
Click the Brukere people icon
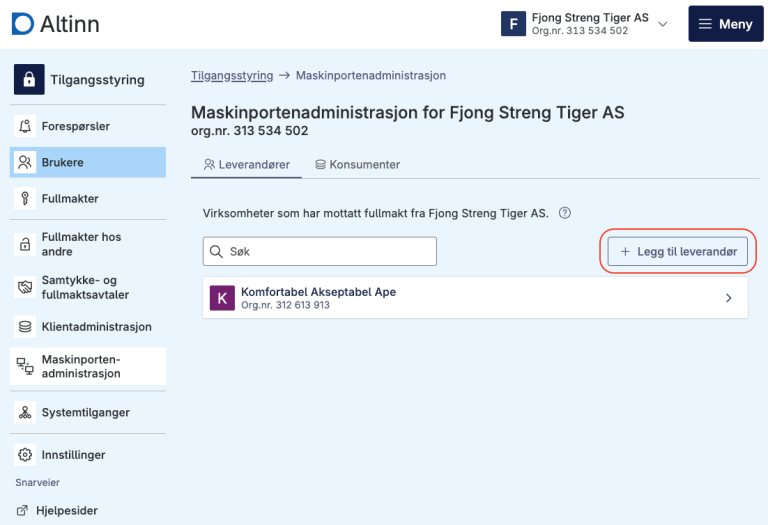point(25,162)
